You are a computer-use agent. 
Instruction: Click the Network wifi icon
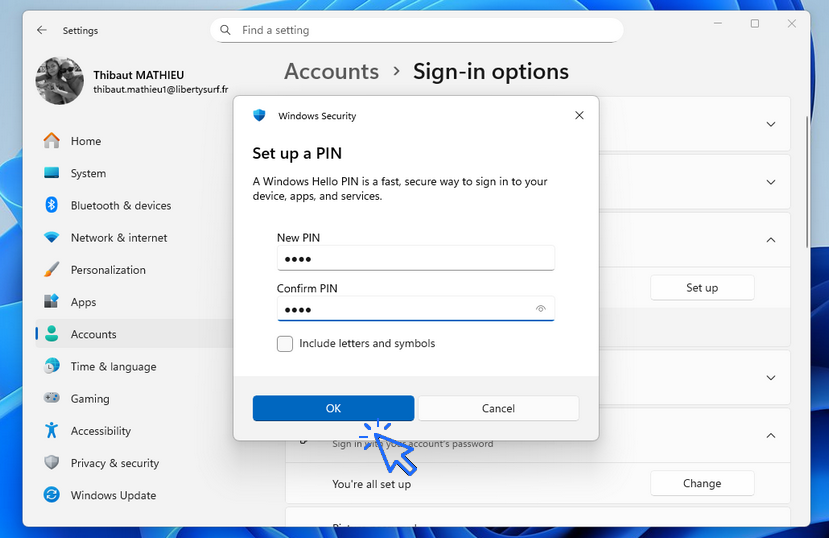51,237
